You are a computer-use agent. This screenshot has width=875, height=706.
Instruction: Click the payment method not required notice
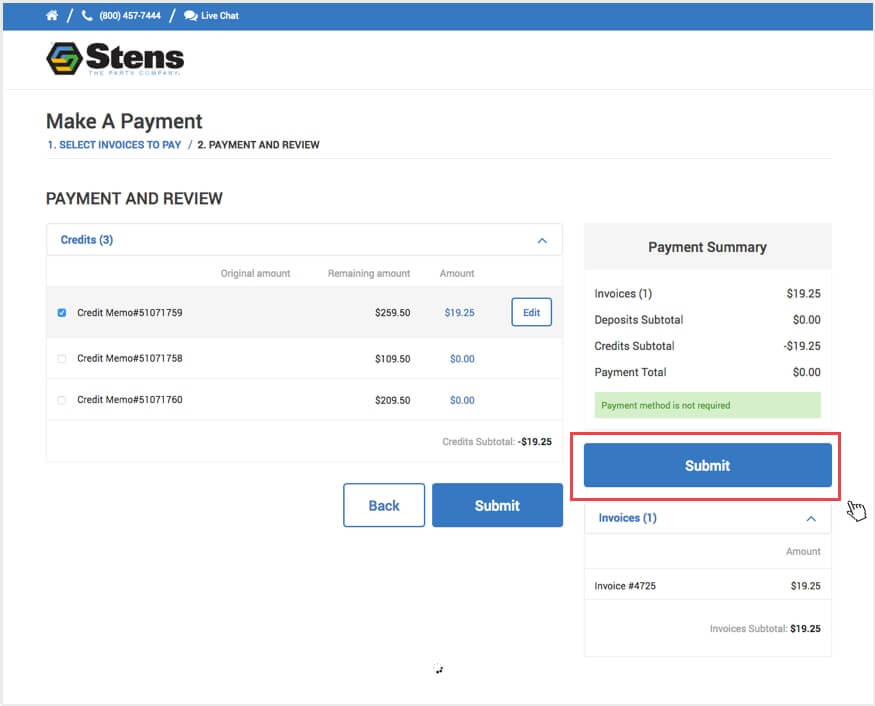tap(707, 404)
